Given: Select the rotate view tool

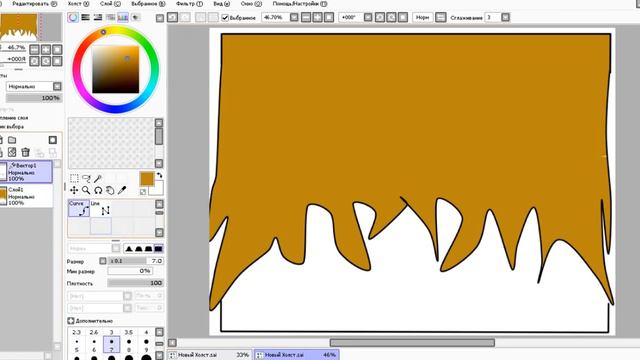Looking at the screenshot, I should click(x=98, y=190).
